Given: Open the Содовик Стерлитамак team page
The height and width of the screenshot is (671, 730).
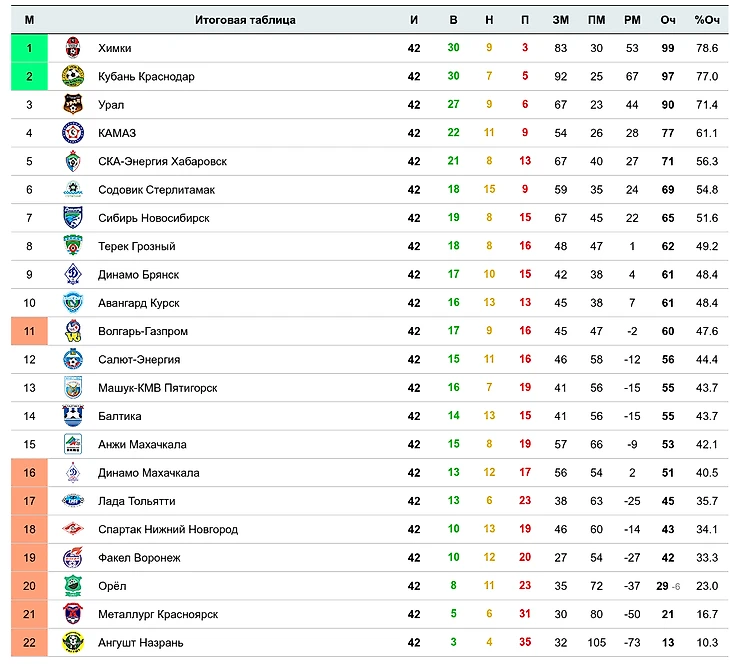Looking at the screenshot, I should coord(156,189).
